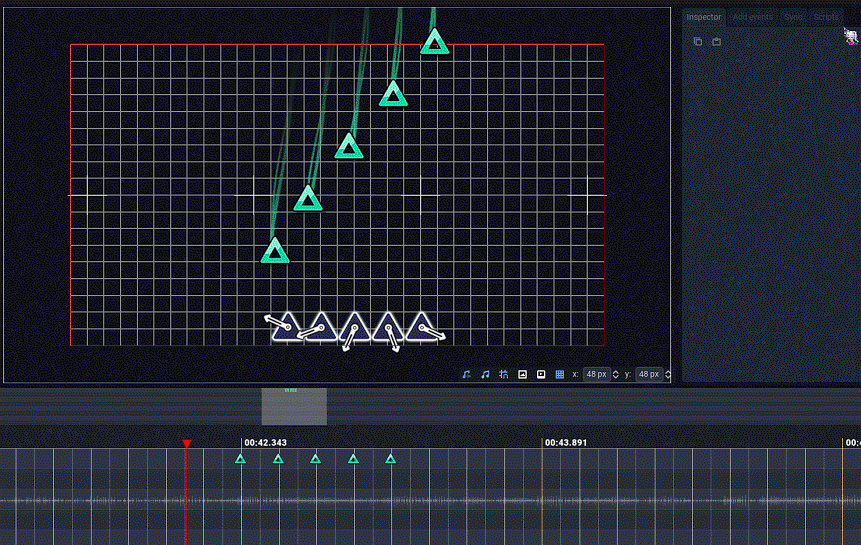This screenshot has height=545, width=861.
Task: Select the third green note marker on timeline
Action: (x=315, y=459)
